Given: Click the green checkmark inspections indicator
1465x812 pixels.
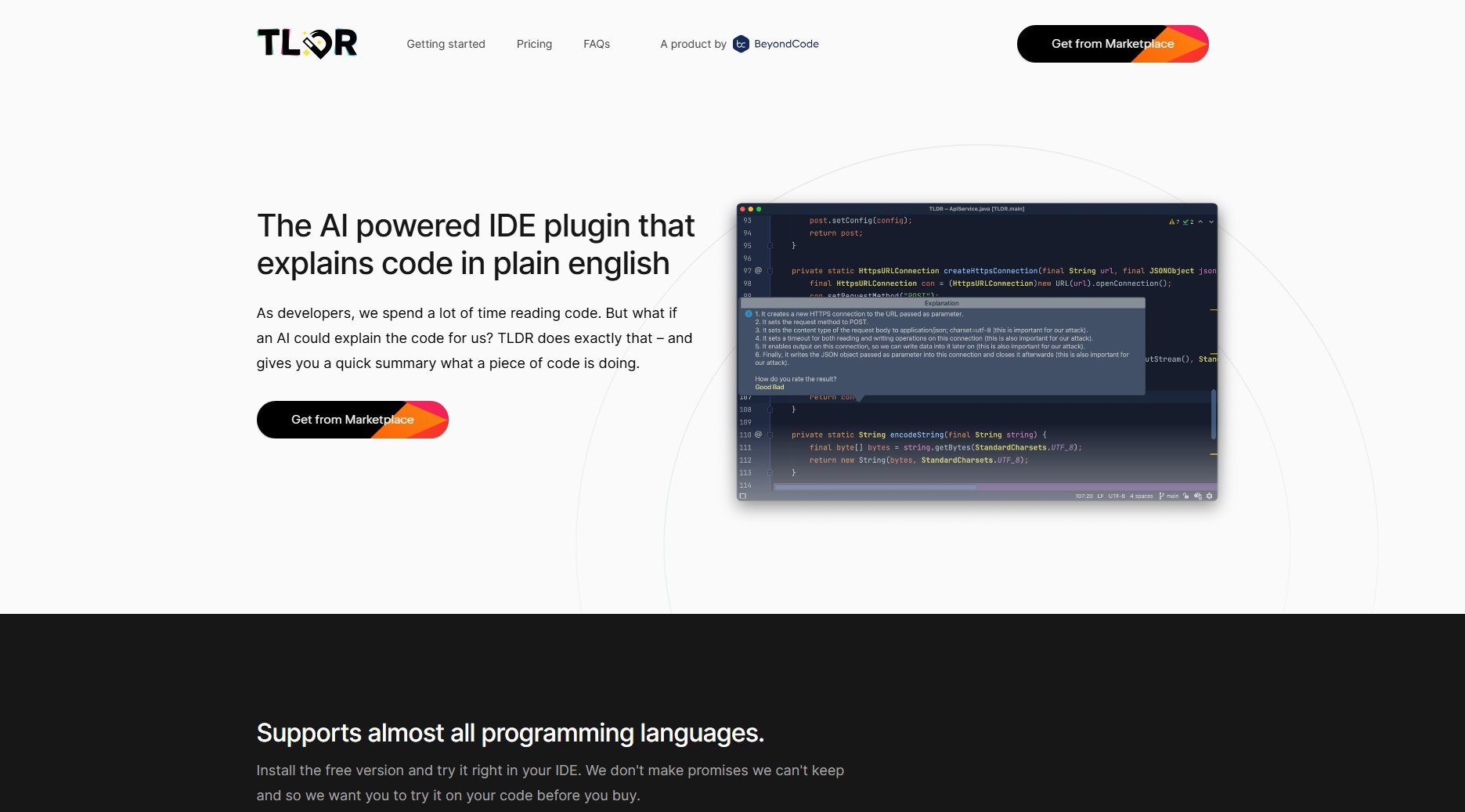Looking at the screenshot, I should (1185, 222).
